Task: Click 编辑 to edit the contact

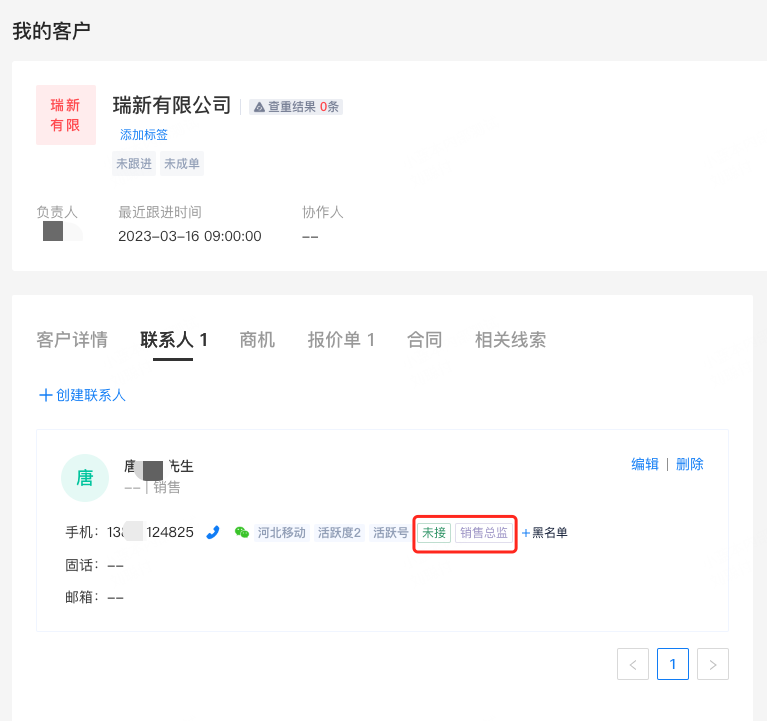Action: click(645, 464)
